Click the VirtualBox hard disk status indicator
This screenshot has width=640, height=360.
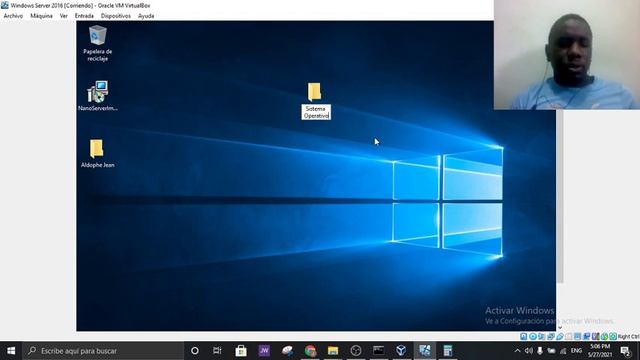[524, 337]
